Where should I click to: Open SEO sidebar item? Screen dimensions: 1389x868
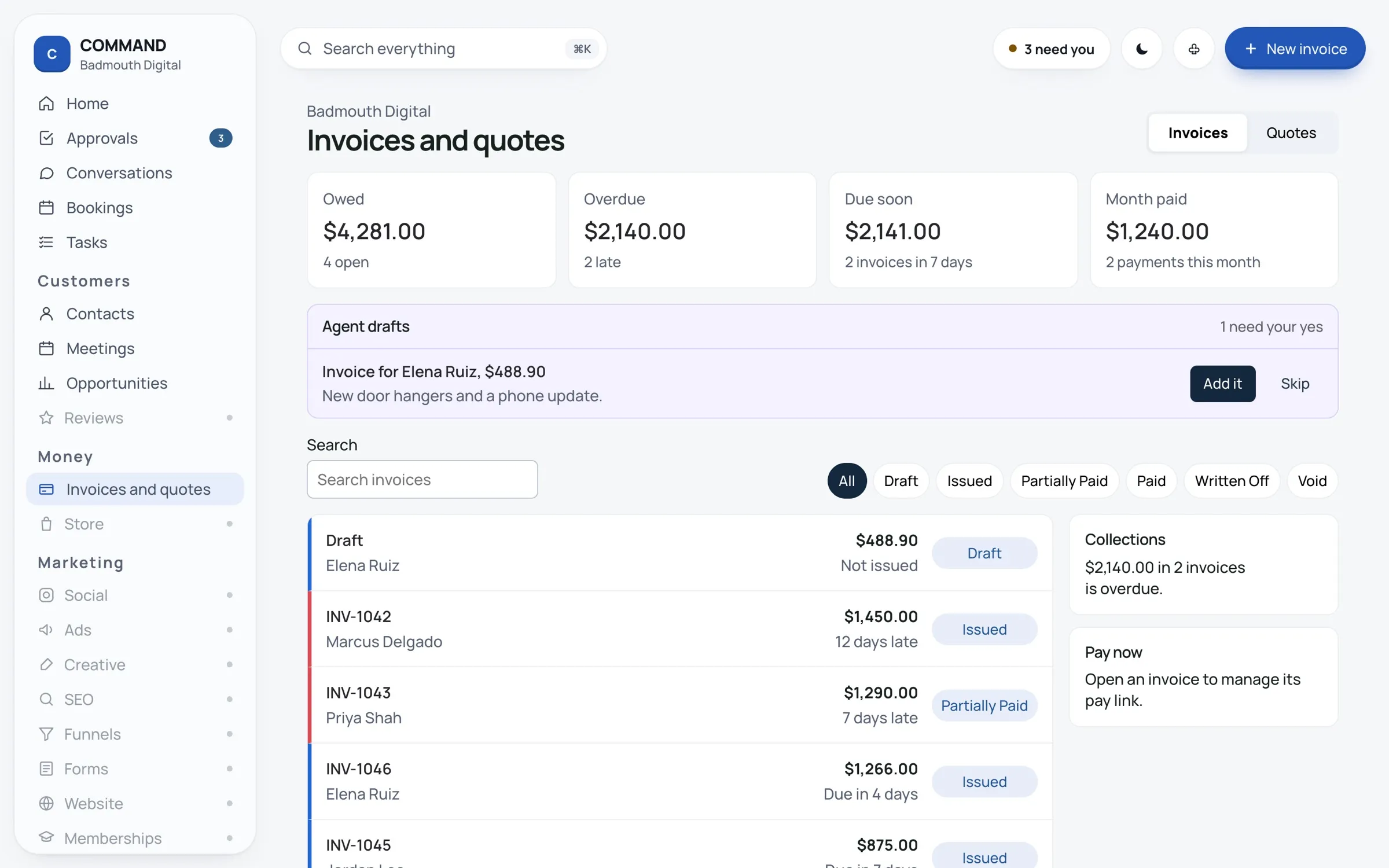[x=135, y=699]
